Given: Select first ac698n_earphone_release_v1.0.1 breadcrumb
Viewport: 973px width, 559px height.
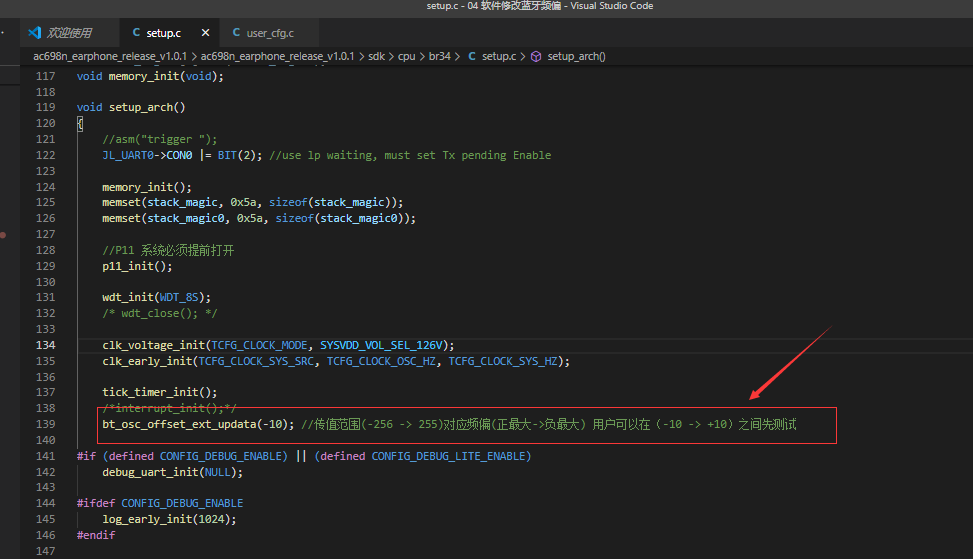Looking at the screenshot, I should [110, 56].
